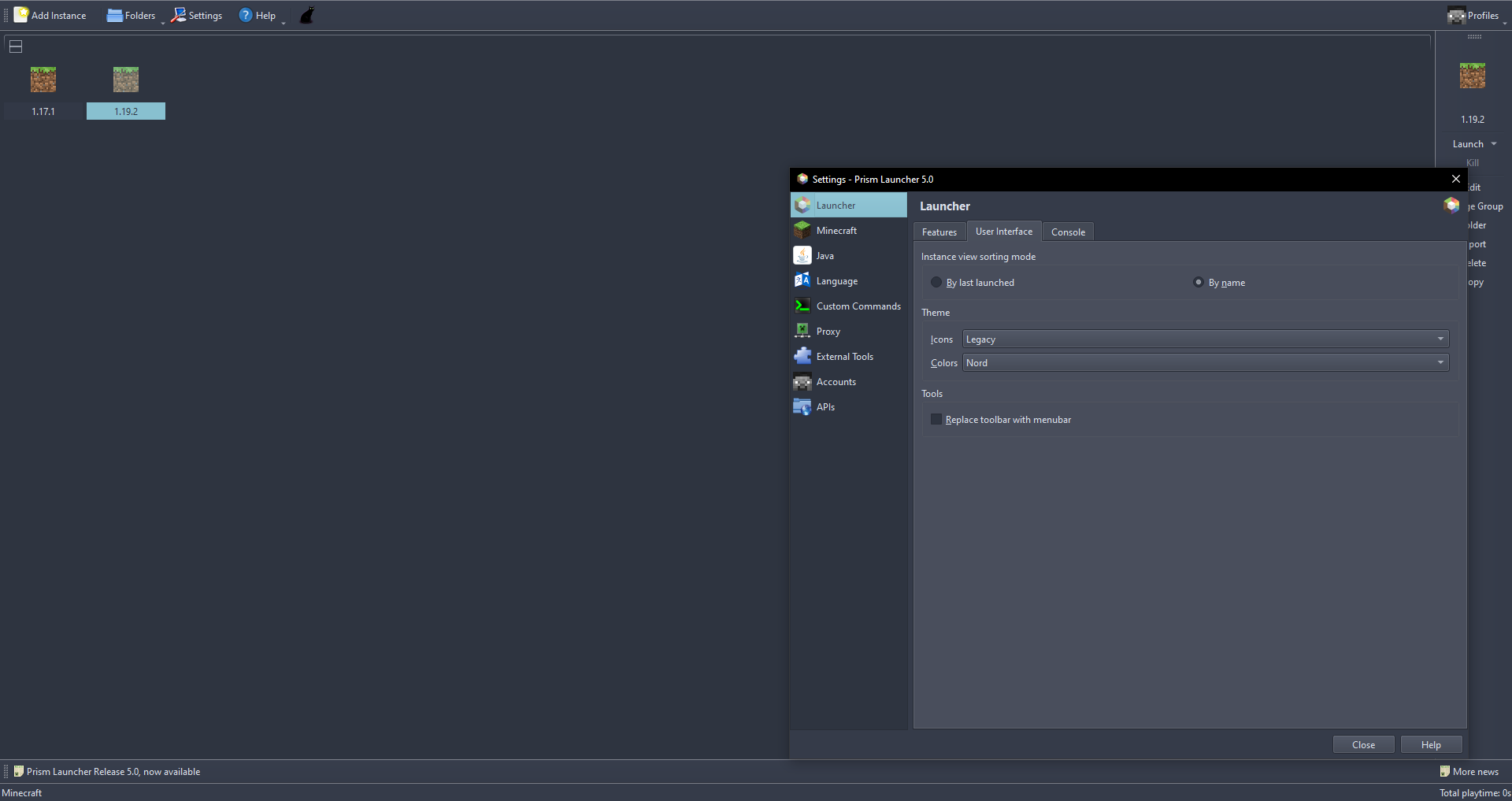Open Minecraft settings page icon
Viewport: 1512px width, 801px height.
point(802,230)
